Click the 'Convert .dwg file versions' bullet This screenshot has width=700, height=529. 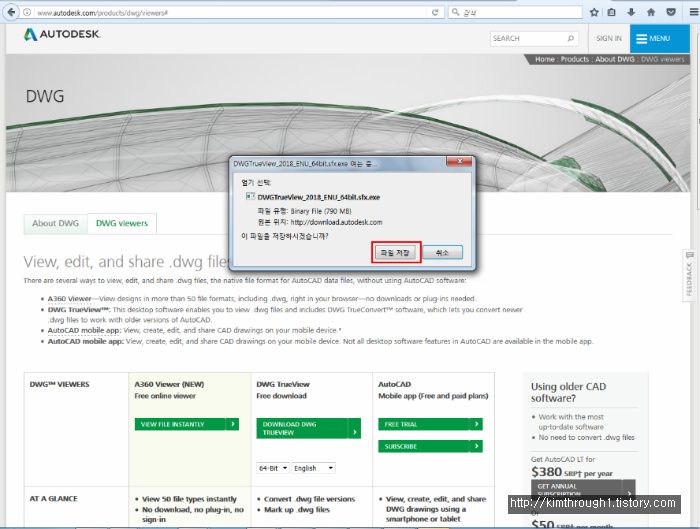(x=309, y=499)
